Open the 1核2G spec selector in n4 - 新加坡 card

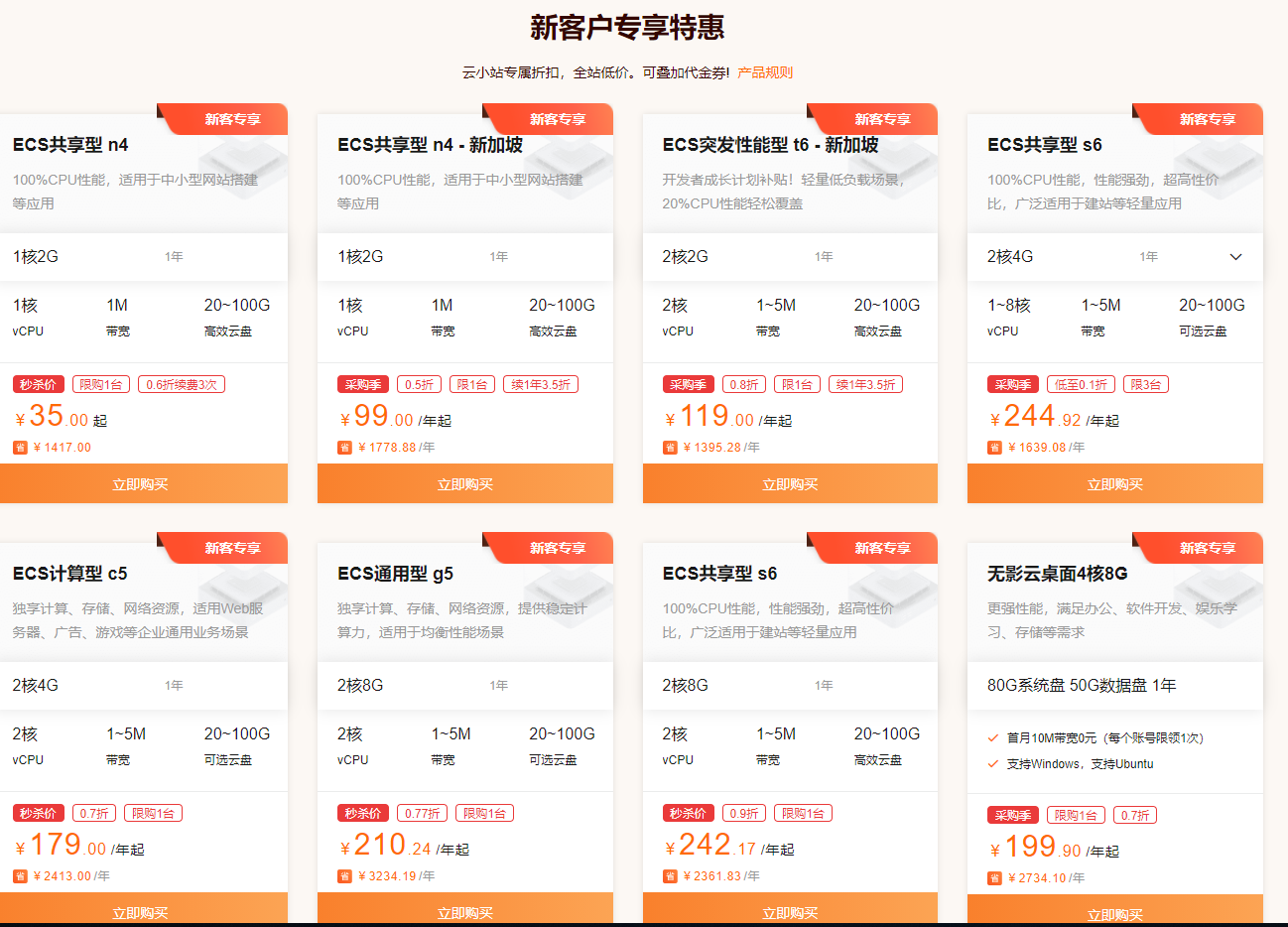point(464,257)
